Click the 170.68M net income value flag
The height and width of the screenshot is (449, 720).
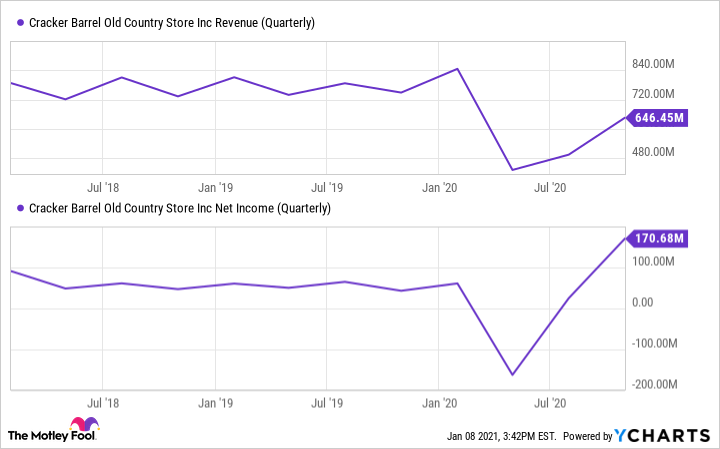point(659,238)
